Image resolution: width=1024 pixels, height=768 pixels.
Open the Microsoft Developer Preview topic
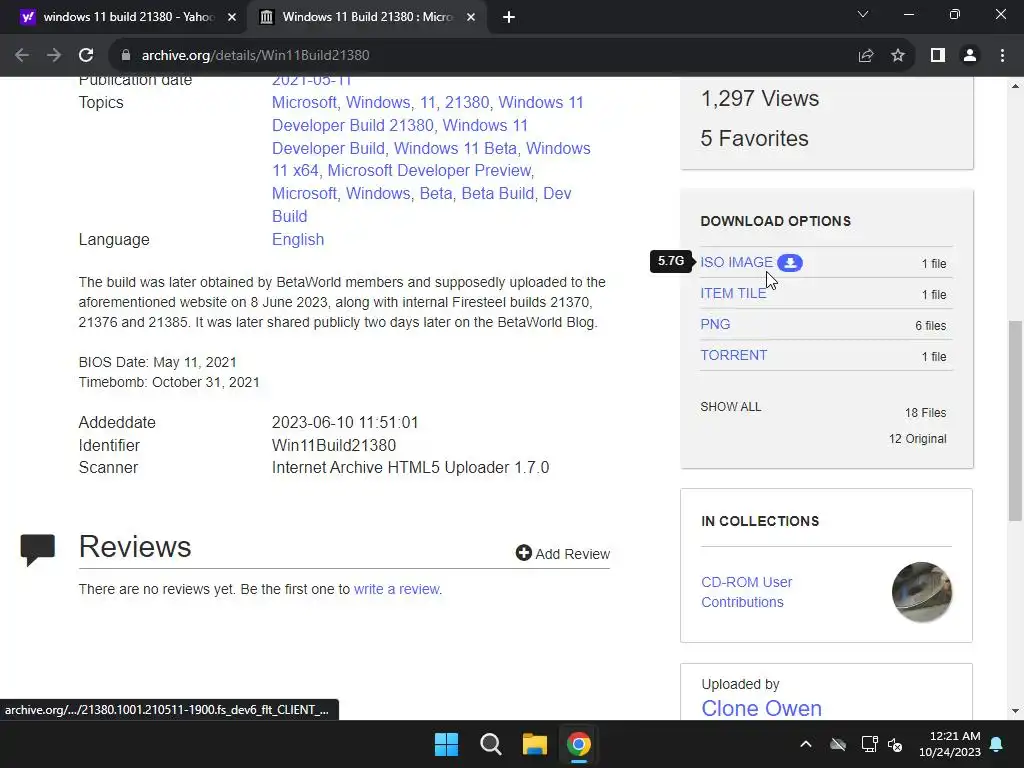[429, 170]
